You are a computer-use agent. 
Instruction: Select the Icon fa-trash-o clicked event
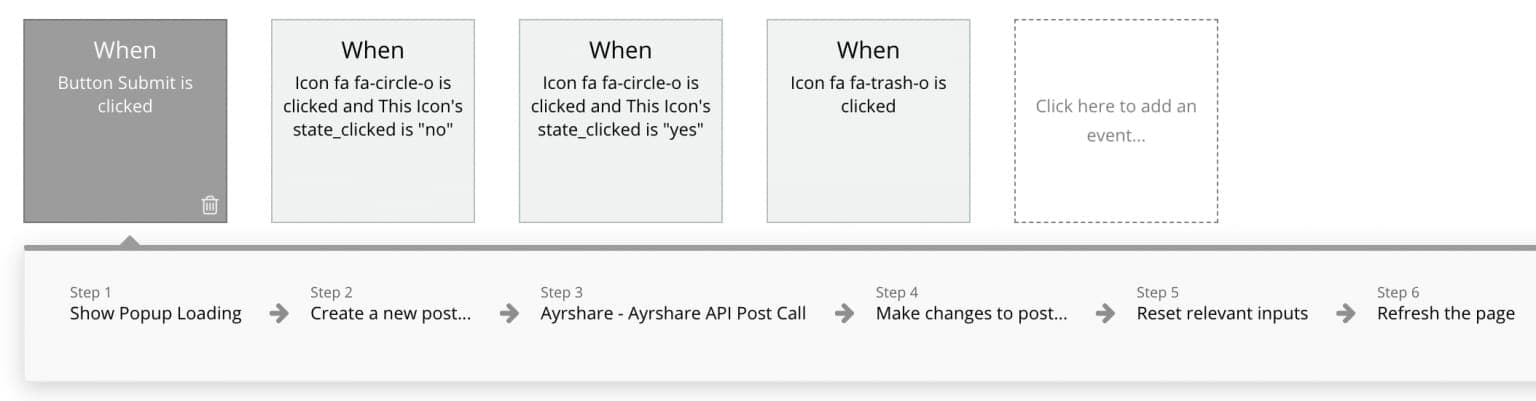click(868, 121)
